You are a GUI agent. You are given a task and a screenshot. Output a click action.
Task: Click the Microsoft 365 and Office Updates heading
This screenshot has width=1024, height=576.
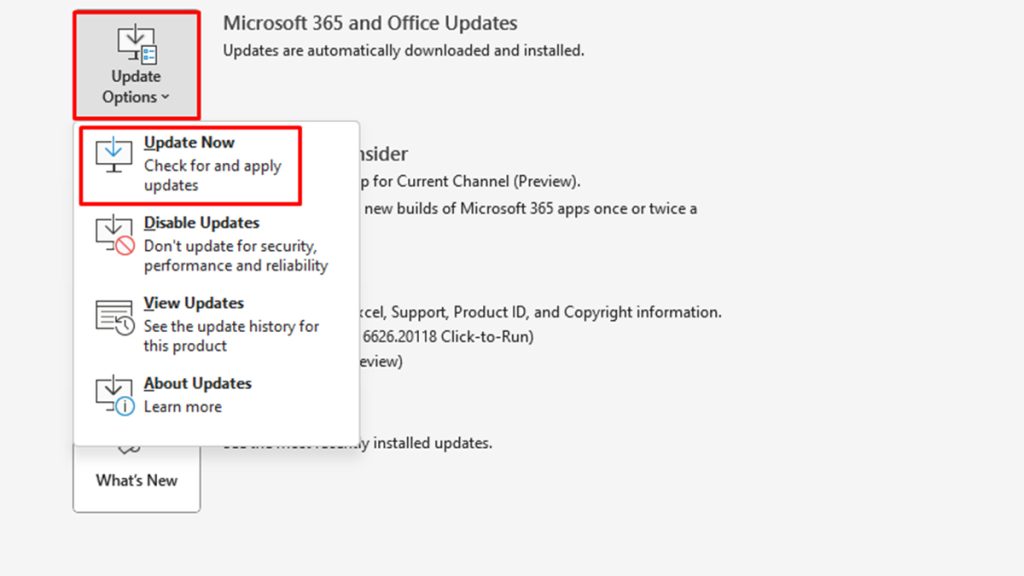coord(370,22)
